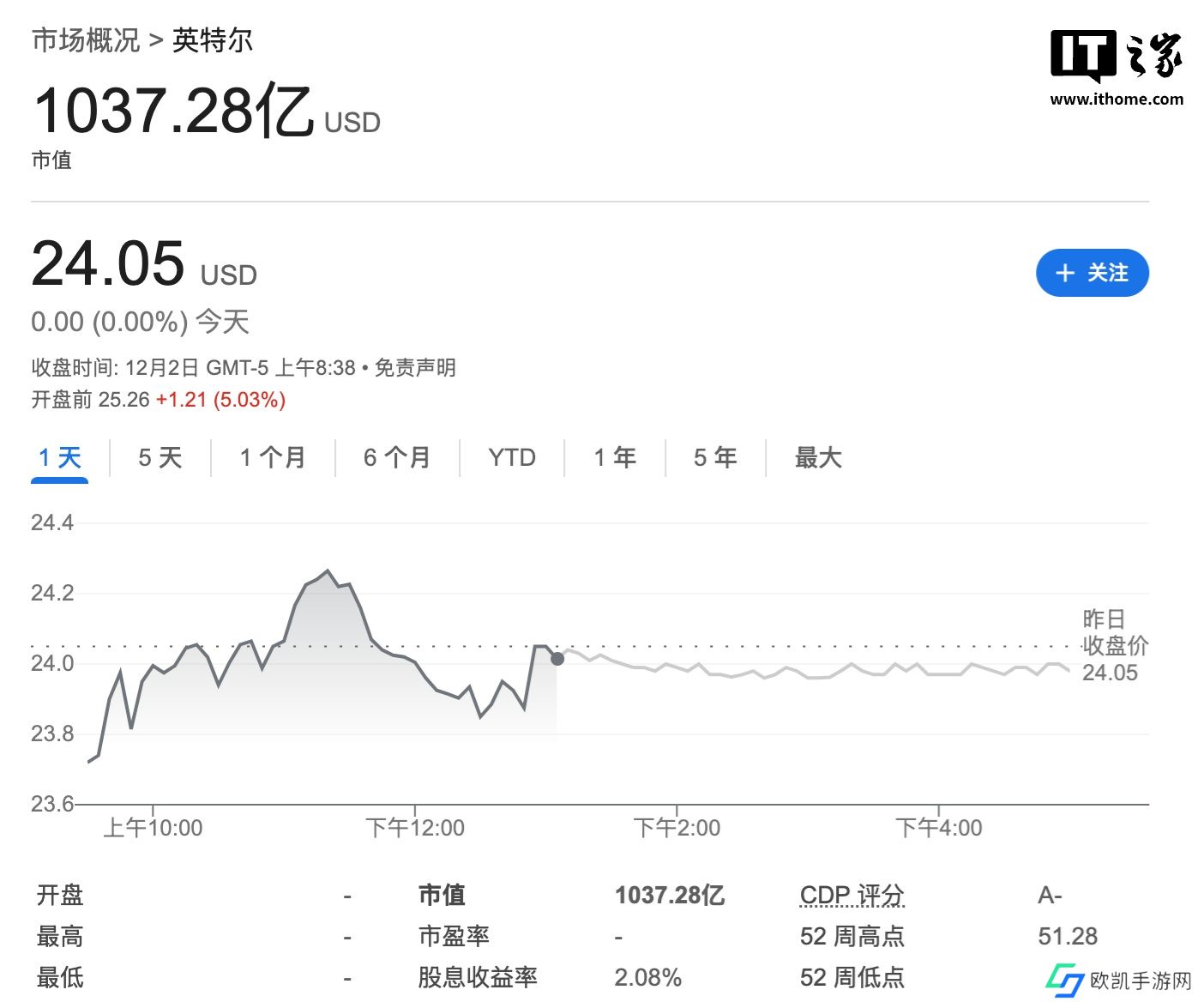The height and width of the screenshot is (1002, 1204).
Task: Click the gray price marker dot on chart
Action: [557, 659]
